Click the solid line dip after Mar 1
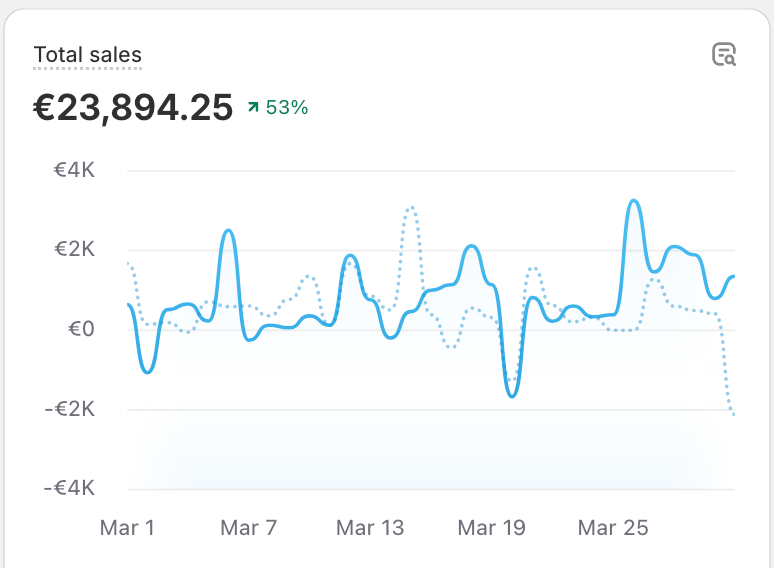This screenshot has height=568, width=774. 148,371
